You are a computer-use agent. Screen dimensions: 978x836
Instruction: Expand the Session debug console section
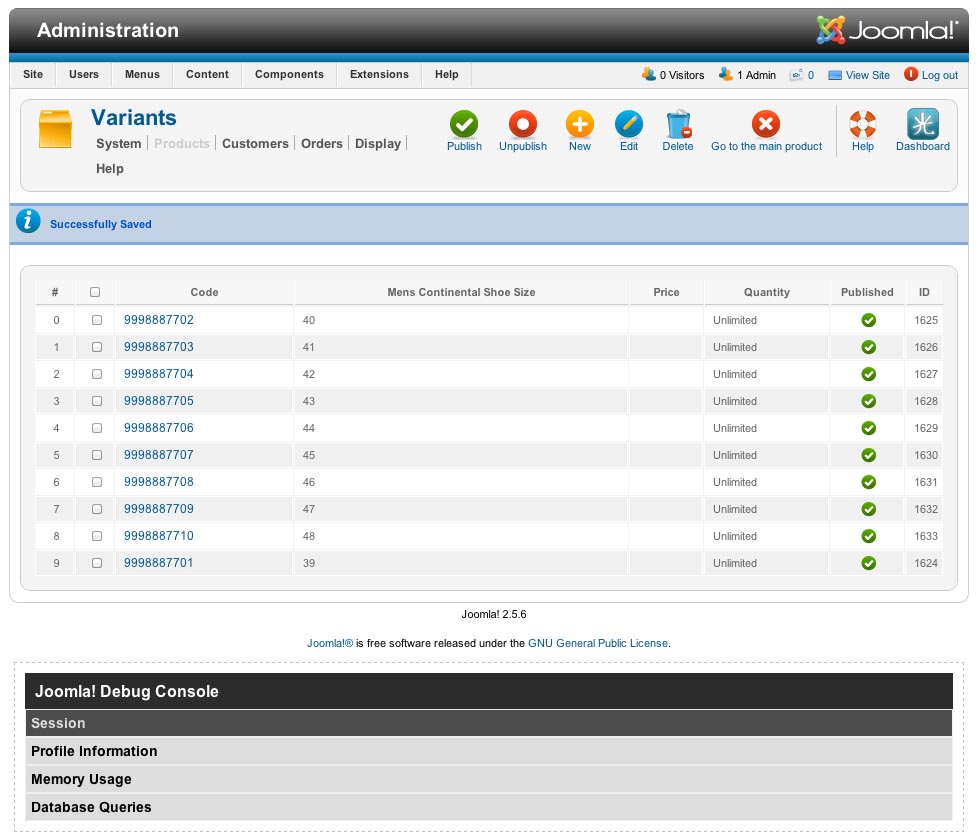click(58, 723)
